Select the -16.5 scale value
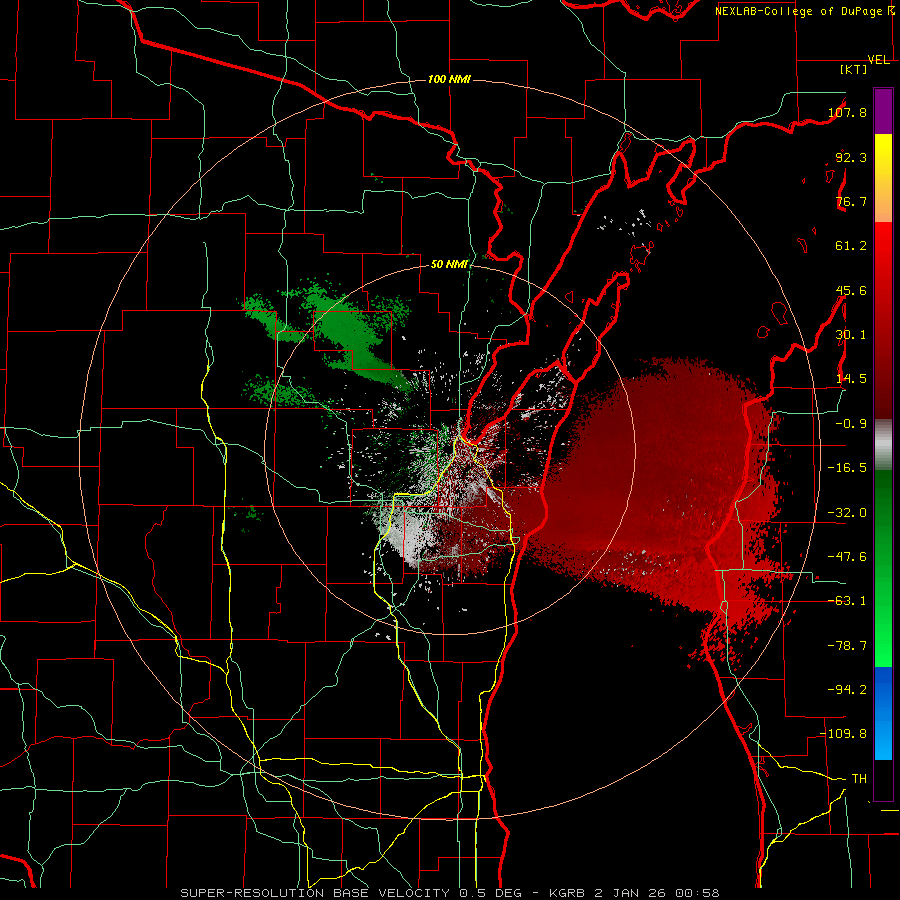The height and width of the screenshot is (900, 900). tap(847, 468)
